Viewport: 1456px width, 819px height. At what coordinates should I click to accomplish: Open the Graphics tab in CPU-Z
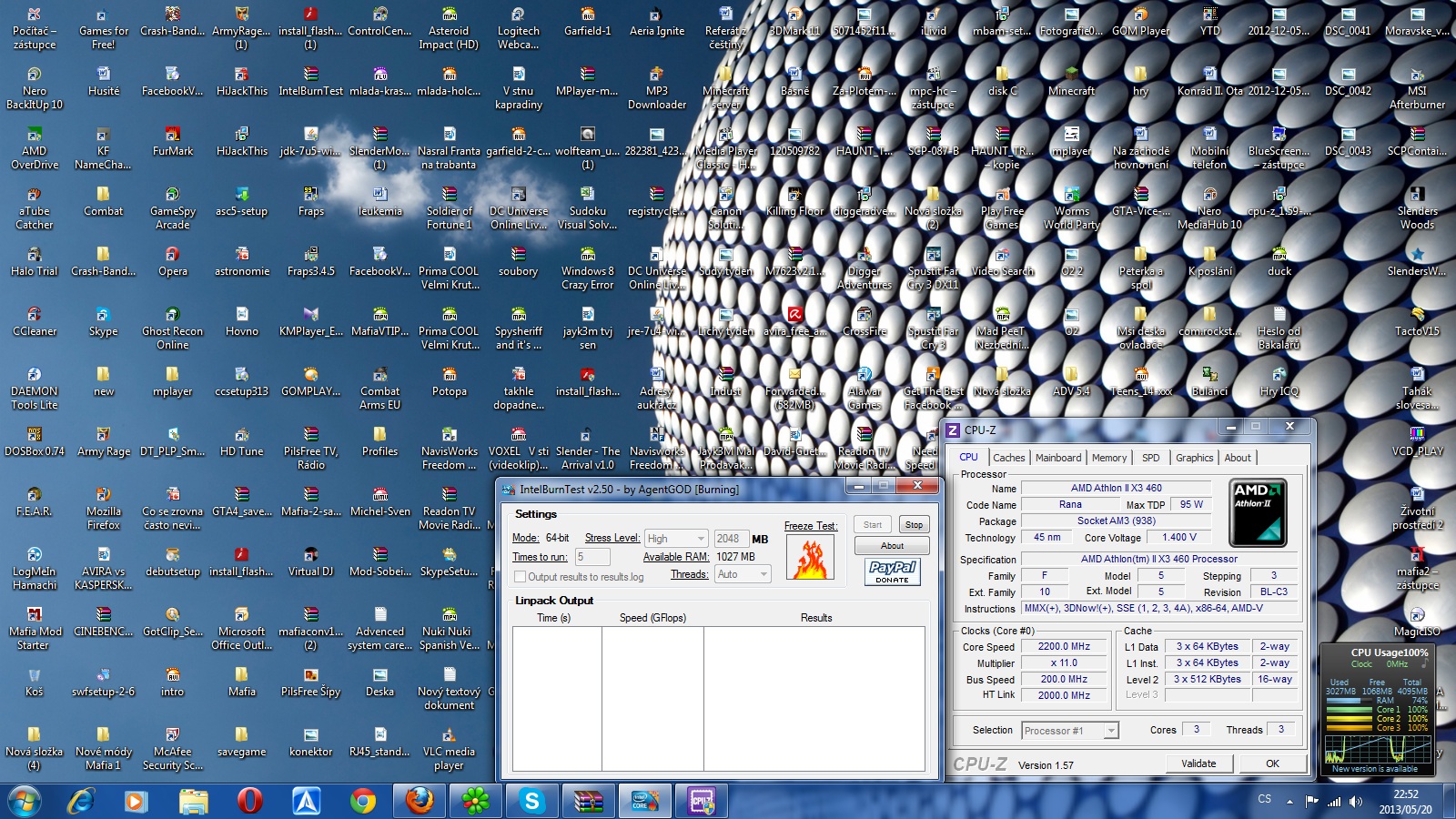tap(1194, 458)
